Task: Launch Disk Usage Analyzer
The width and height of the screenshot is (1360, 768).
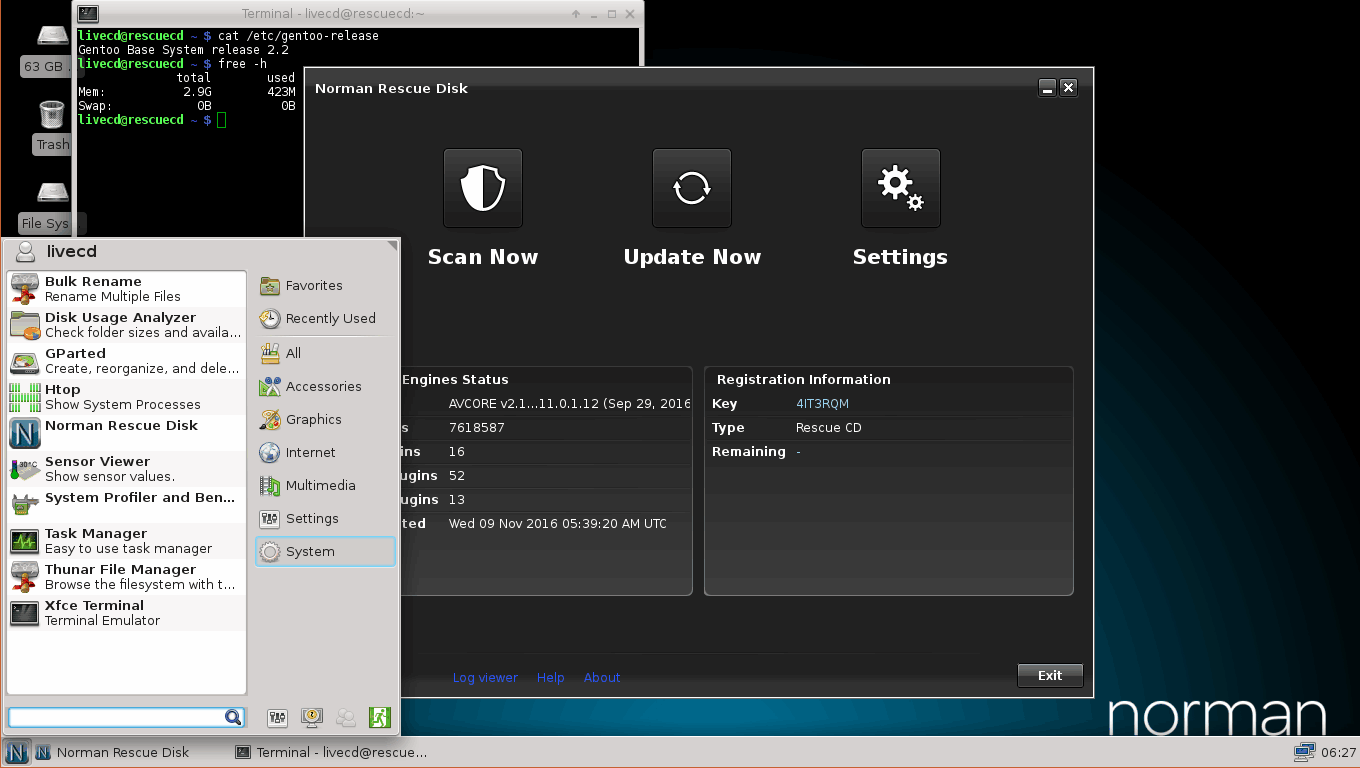Action: pos(126,325)
